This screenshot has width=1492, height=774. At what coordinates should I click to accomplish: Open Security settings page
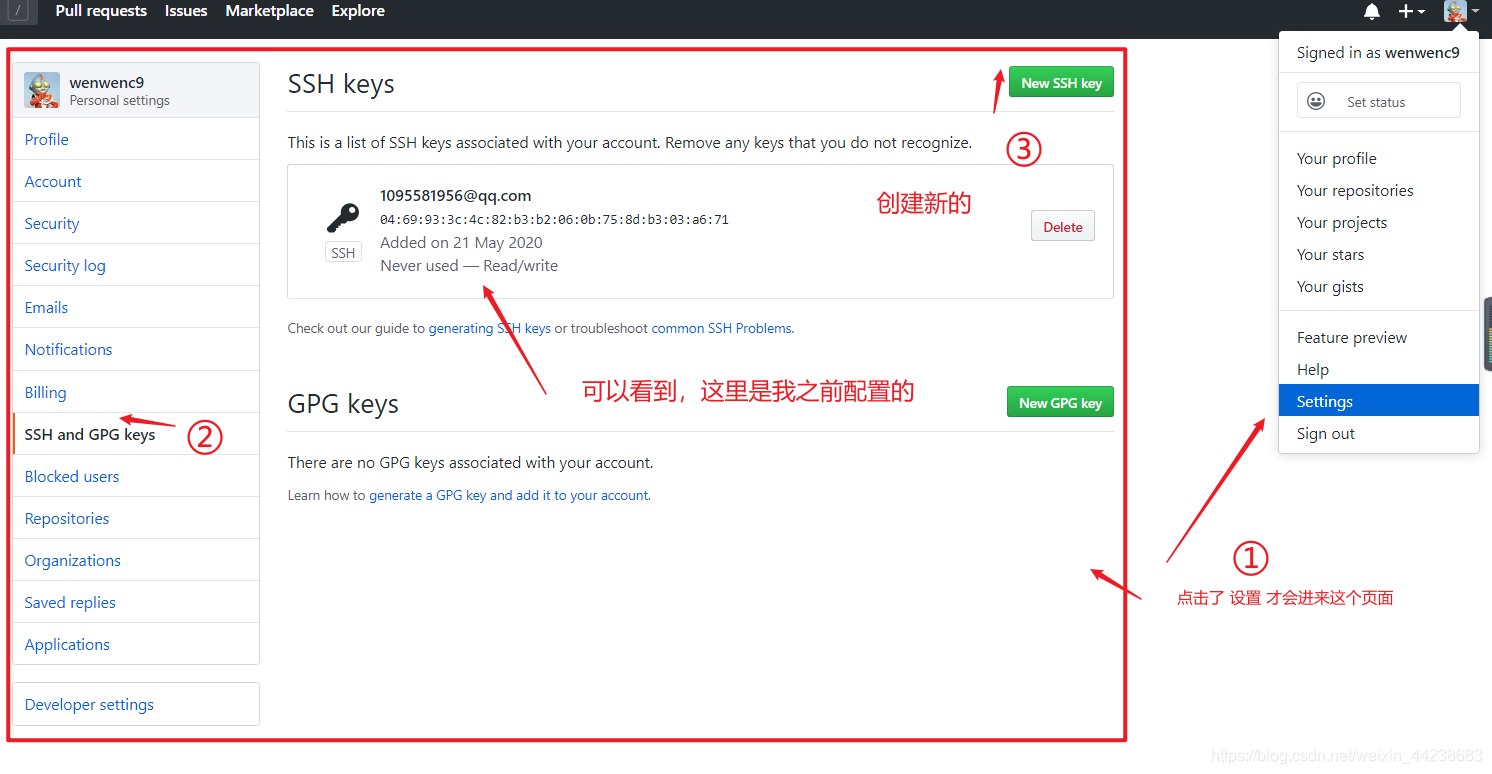136,223
